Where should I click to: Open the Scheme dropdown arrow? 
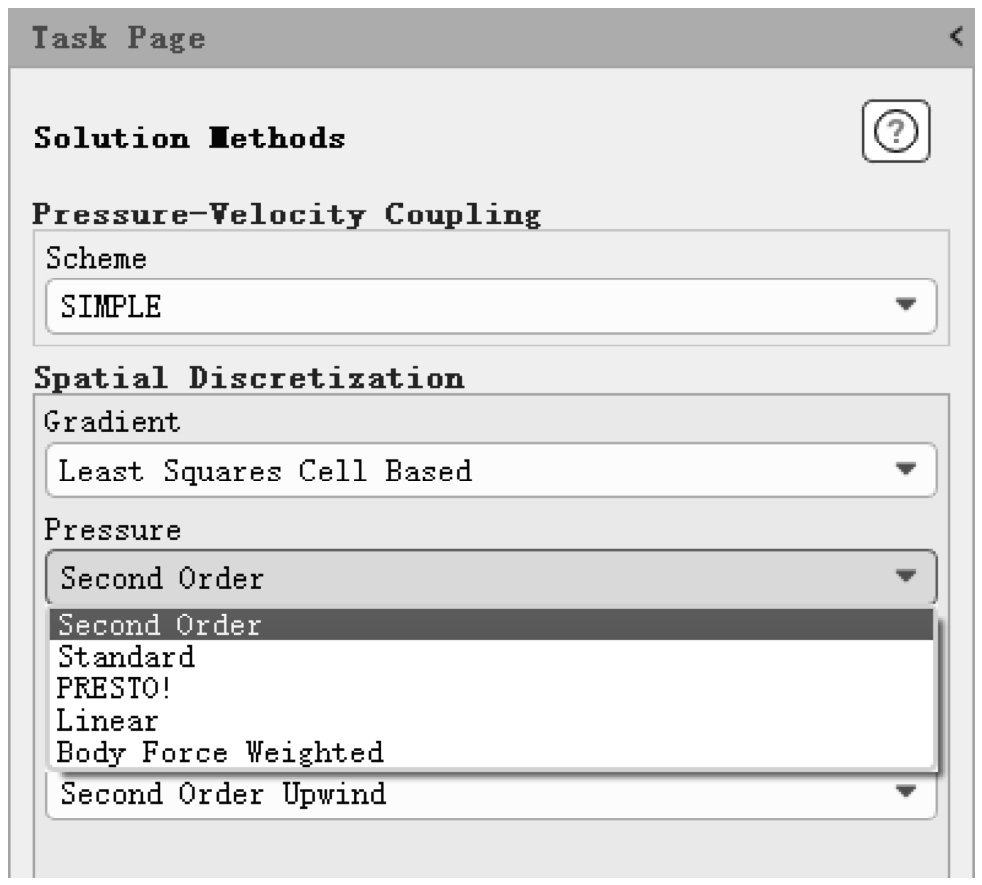[x=905, y=305]
